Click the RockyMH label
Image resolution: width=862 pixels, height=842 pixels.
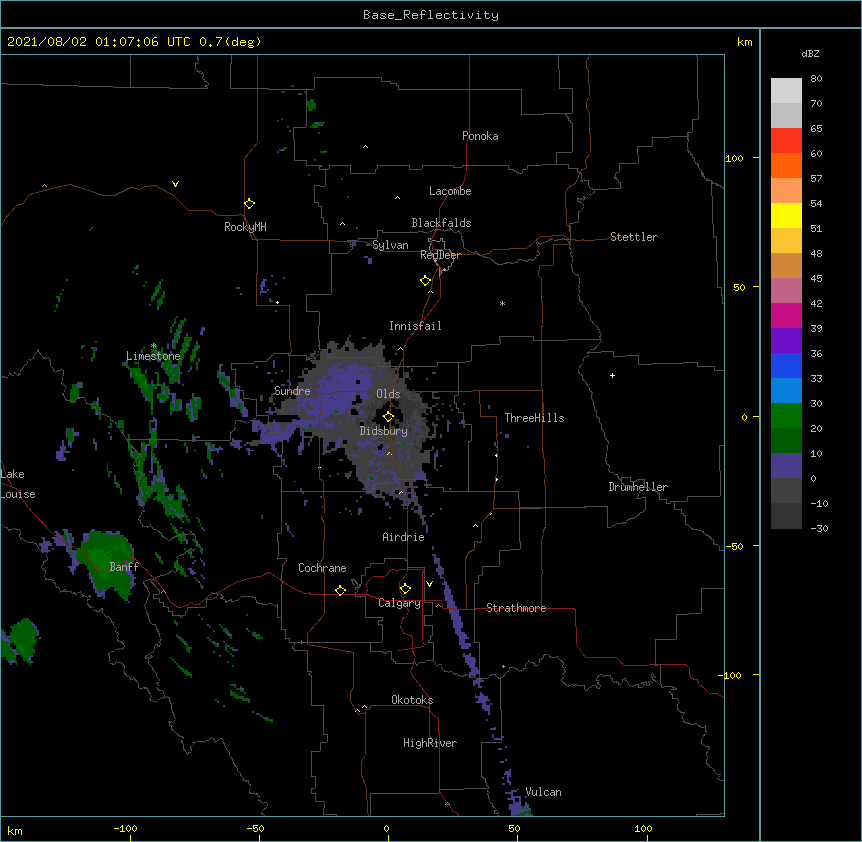pos(245,227)
